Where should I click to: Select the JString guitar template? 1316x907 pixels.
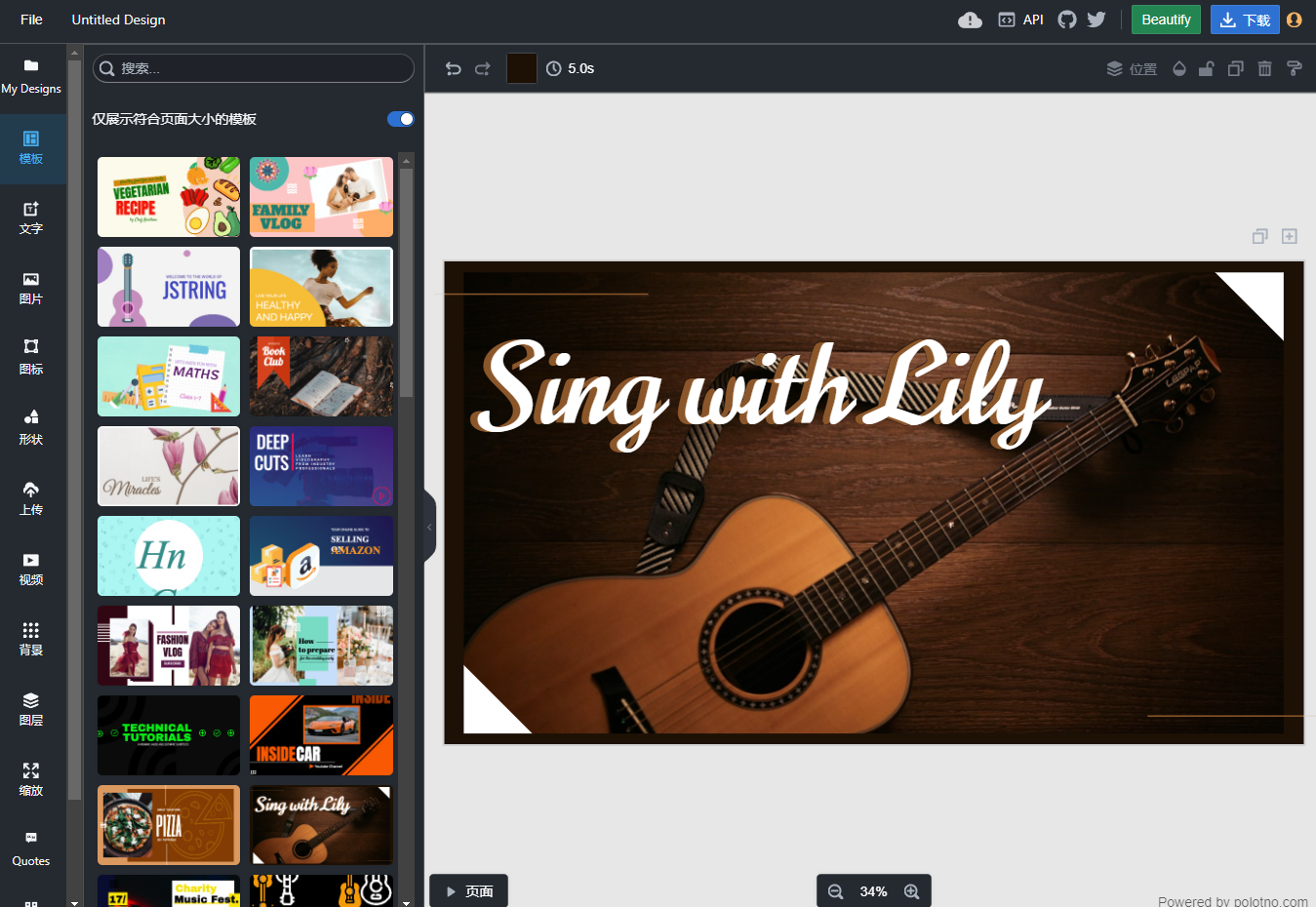click(169, 287)
